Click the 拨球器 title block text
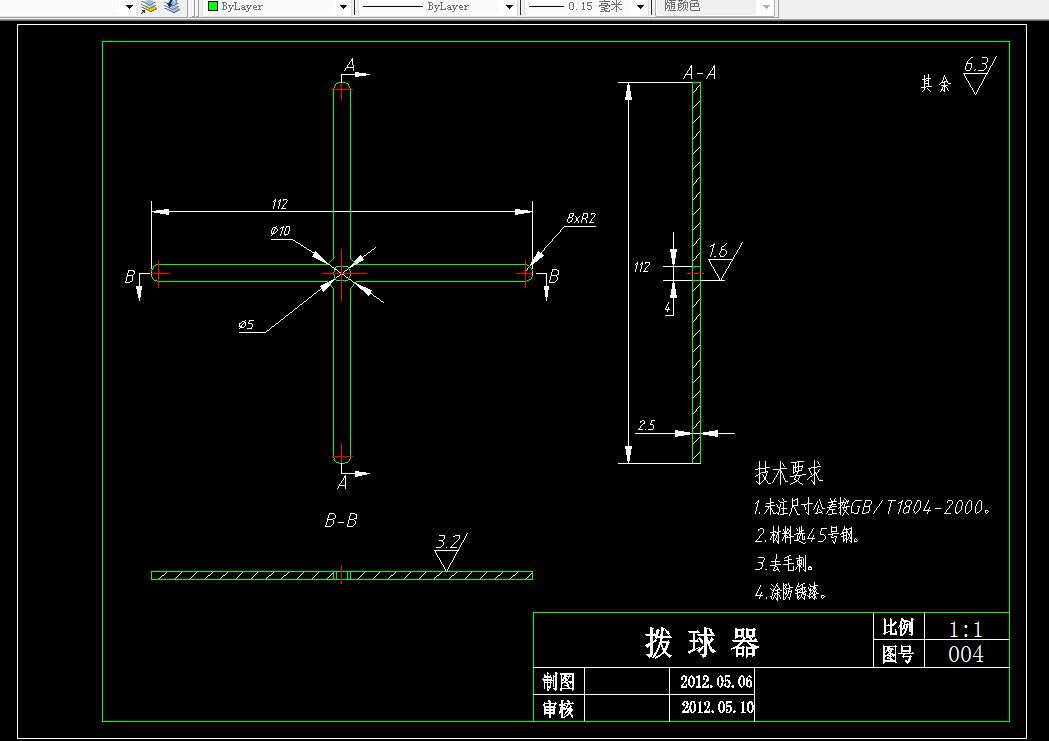Screen dimensions: 1049x741 (x=702, y=643)
